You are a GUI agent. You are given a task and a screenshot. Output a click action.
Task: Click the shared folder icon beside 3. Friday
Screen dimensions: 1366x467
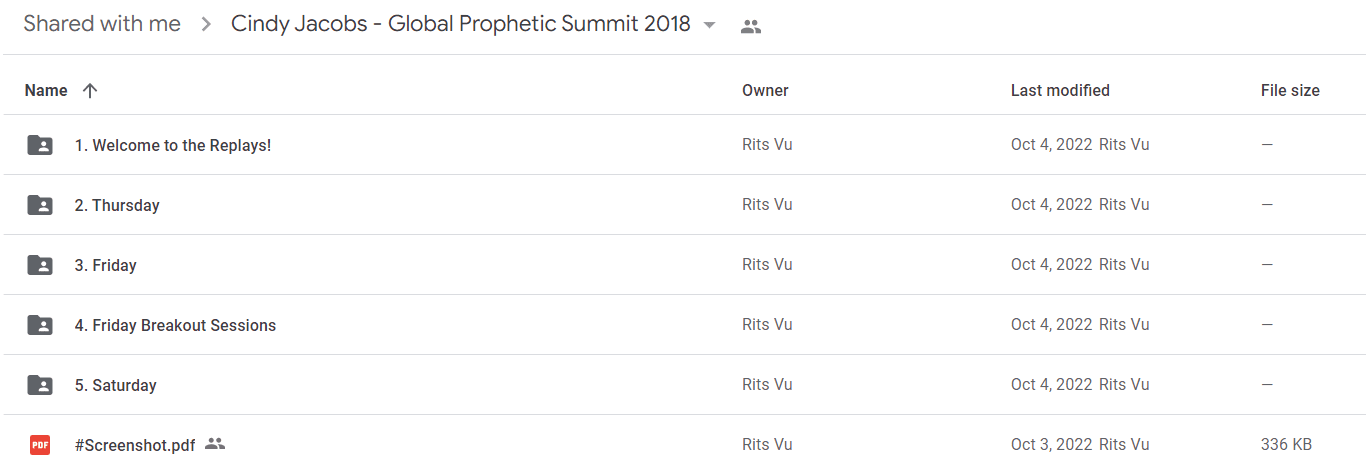(40, 265)
